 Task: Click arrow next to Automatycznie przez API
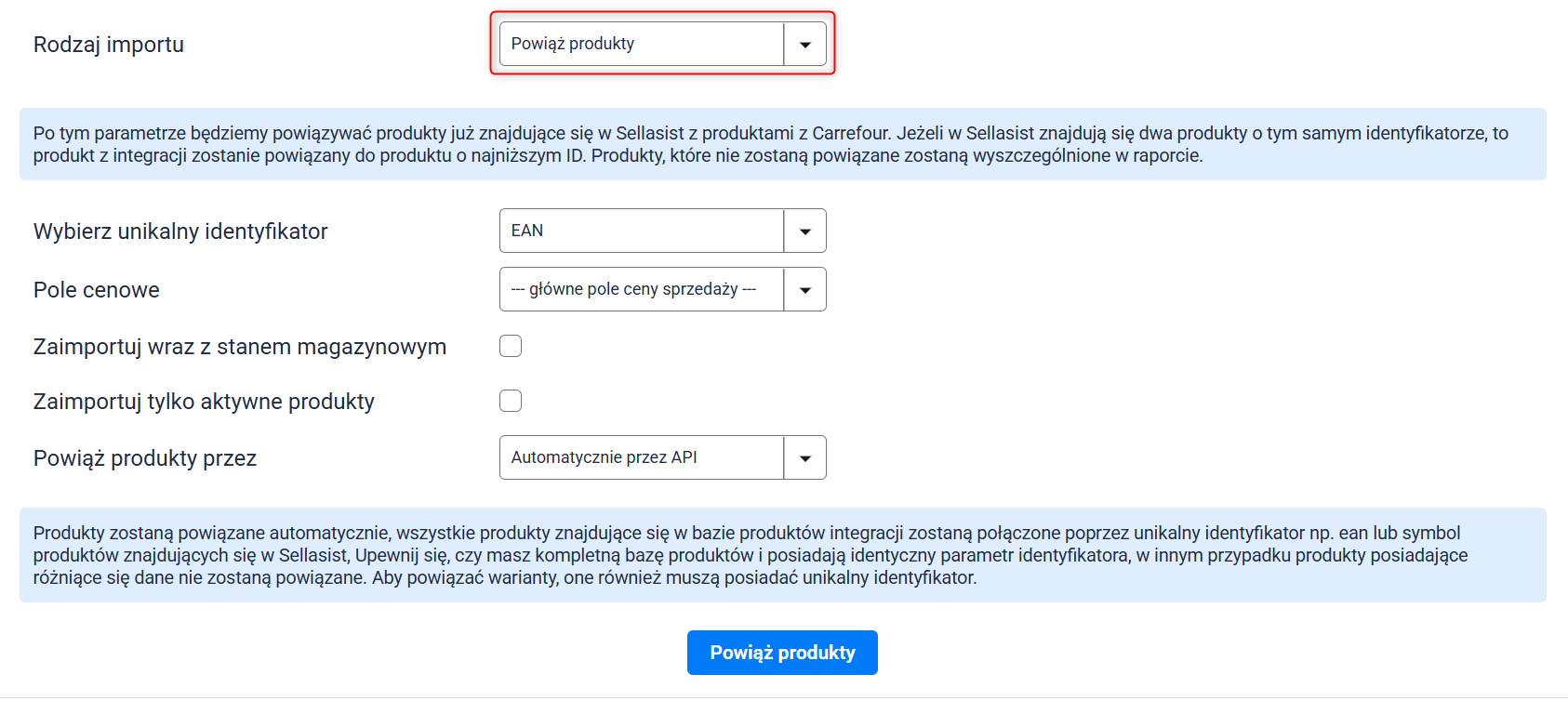point(804,458)
